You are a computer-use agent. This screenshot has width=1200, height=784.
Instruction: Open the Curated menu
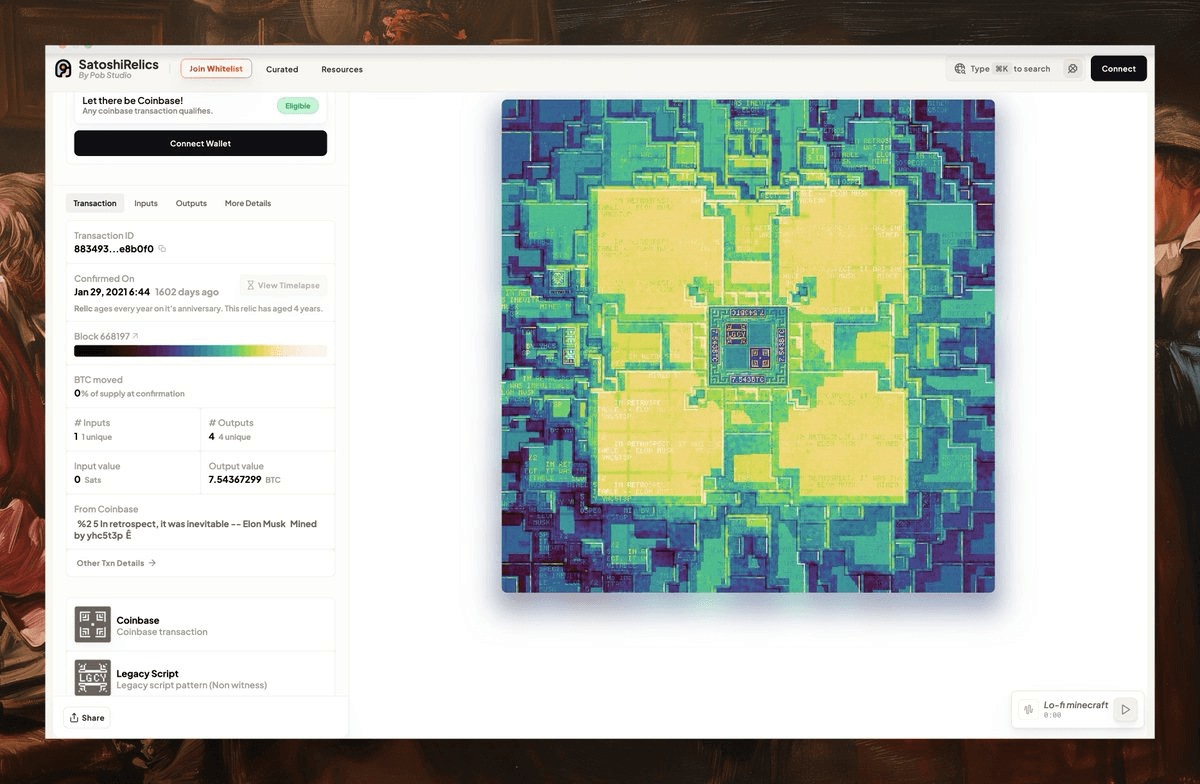tap(282, 69)
